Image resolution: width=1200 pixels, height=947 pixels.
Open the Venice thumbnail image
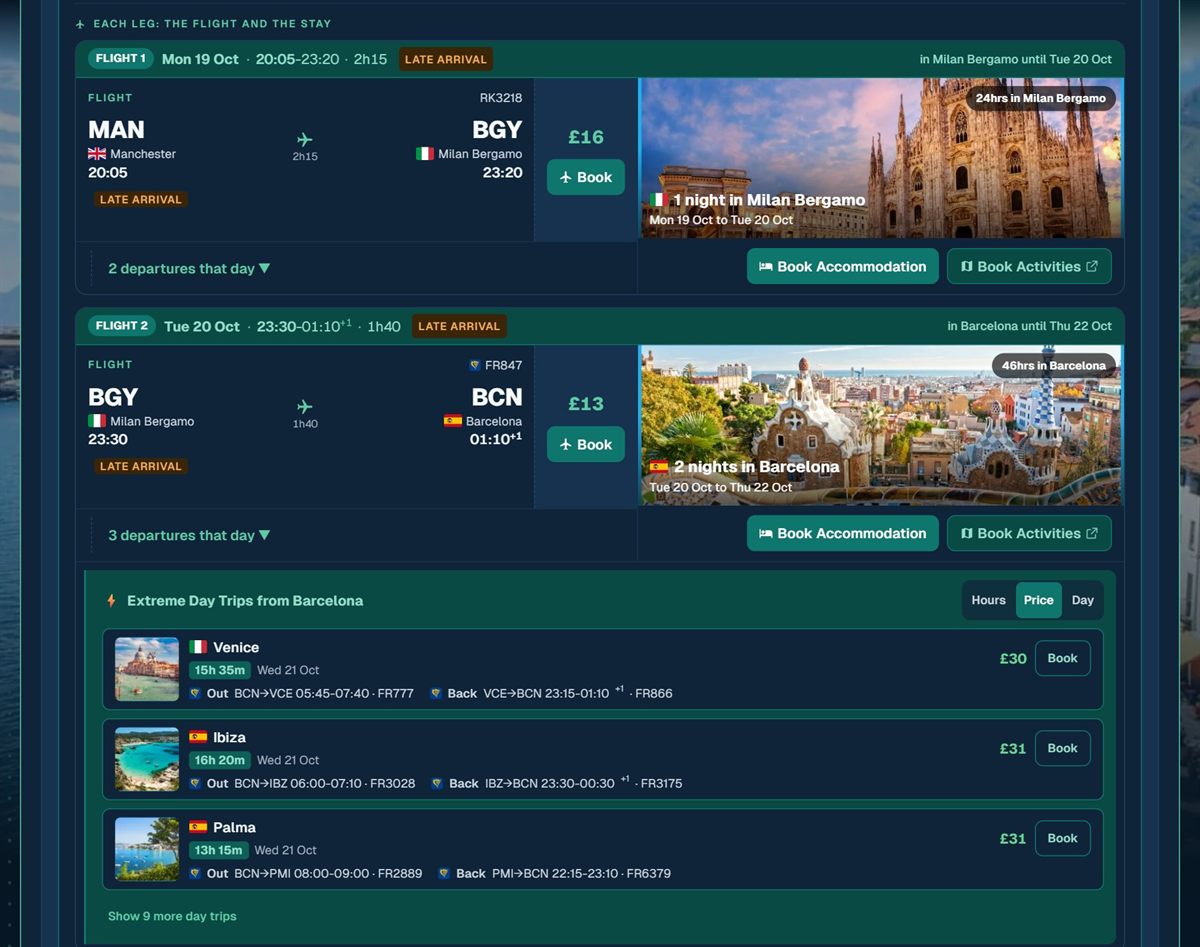coord(147,669)
